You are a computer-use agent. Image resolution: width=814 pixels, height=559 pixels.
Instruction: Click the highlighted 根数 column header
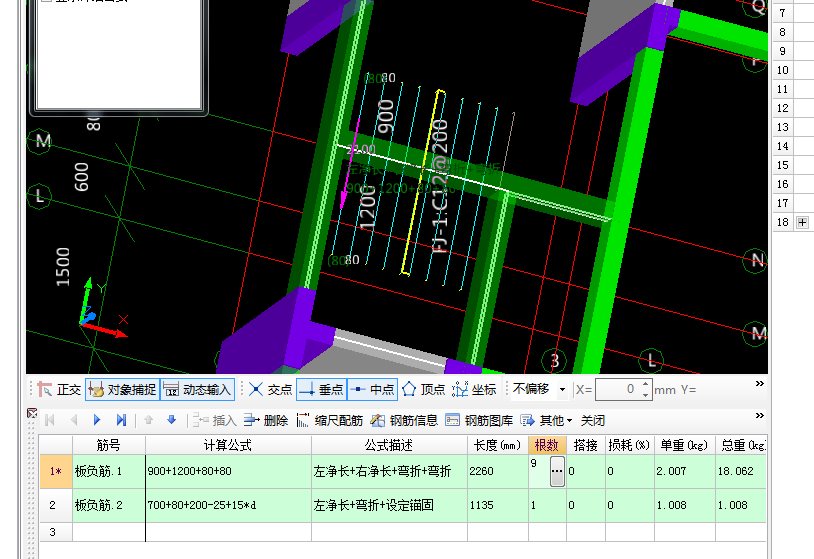[547, 445]
